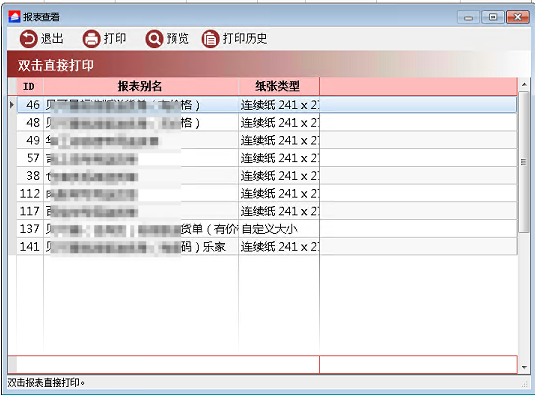
Task: Open 打印历史 print history icon
Action: tap(210, 39)
